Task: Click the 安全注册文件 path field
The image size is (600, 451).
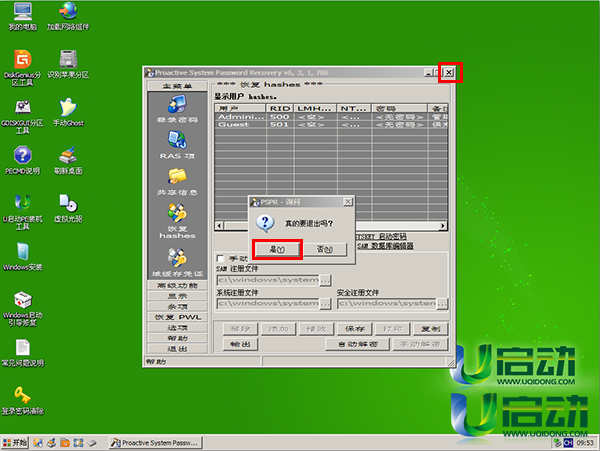Action: pyautogui.click(x=386, y=303)
